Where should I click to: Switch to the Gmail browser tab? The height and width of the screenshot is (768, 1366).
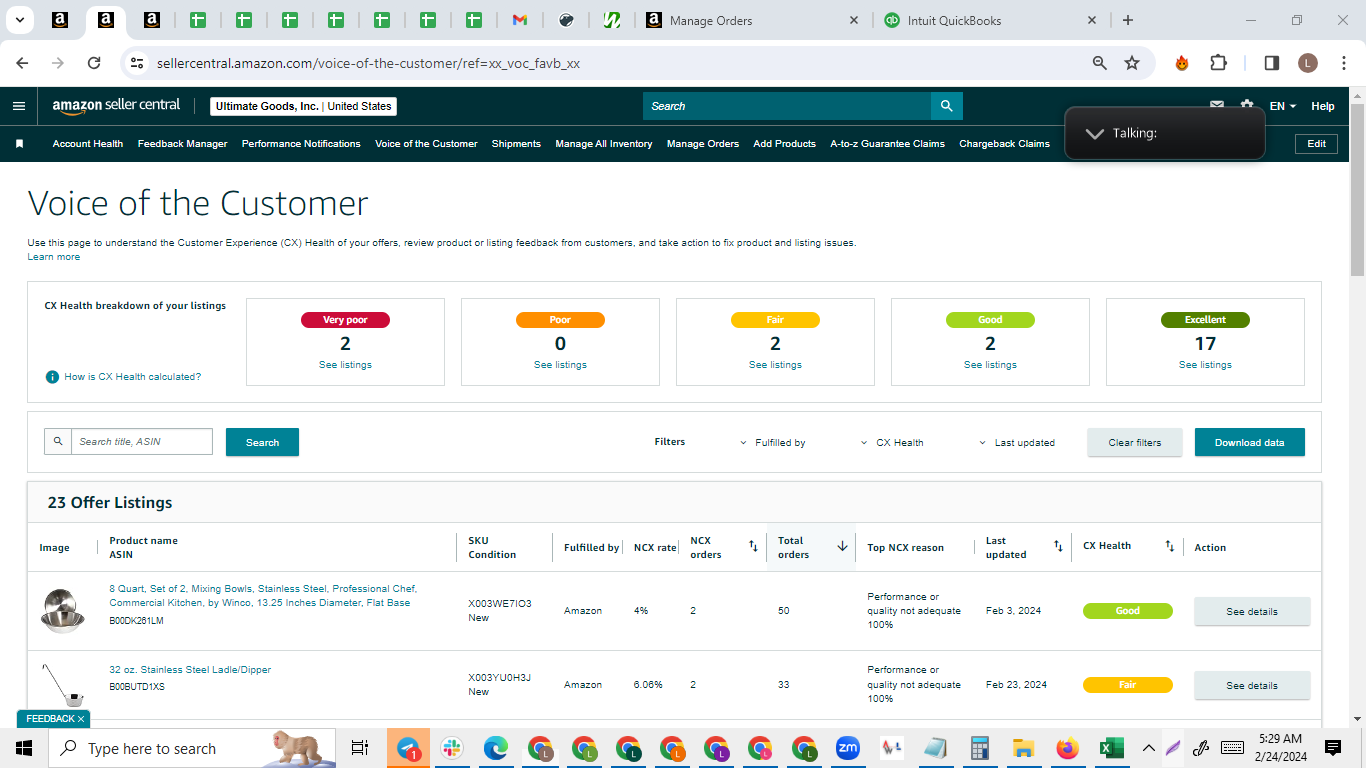[x=519, y=20]
